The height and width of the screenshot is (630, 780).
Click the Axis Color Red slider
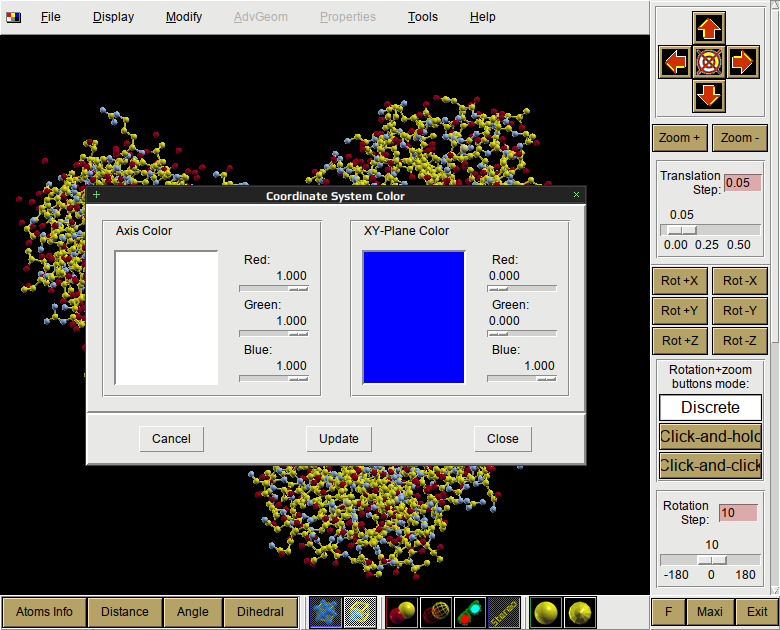coord(274,289)
